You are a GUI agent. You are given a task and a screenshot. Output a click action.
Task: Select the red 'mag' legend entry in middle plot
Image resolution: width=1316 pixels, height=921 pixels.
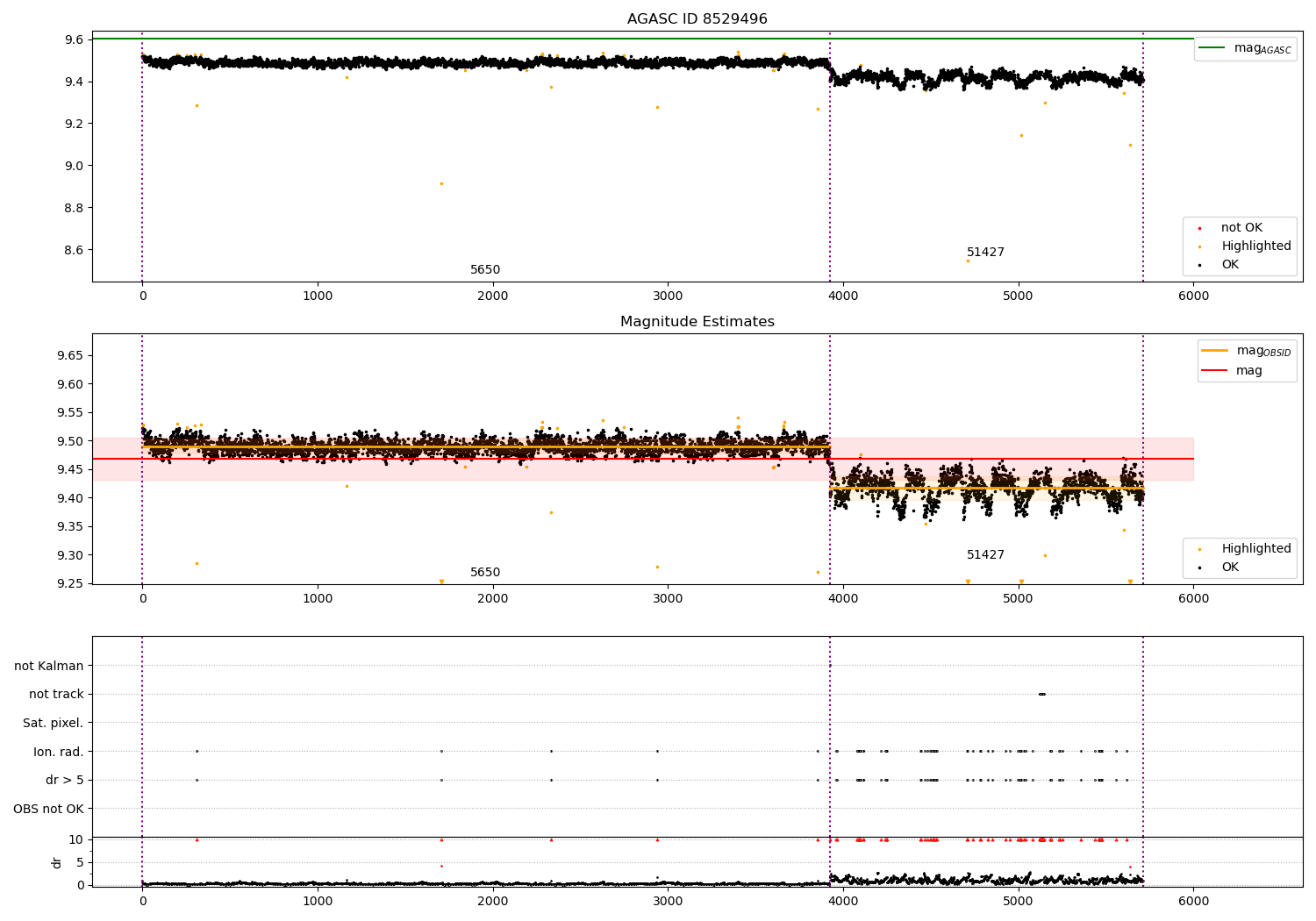coord(1232,370)
